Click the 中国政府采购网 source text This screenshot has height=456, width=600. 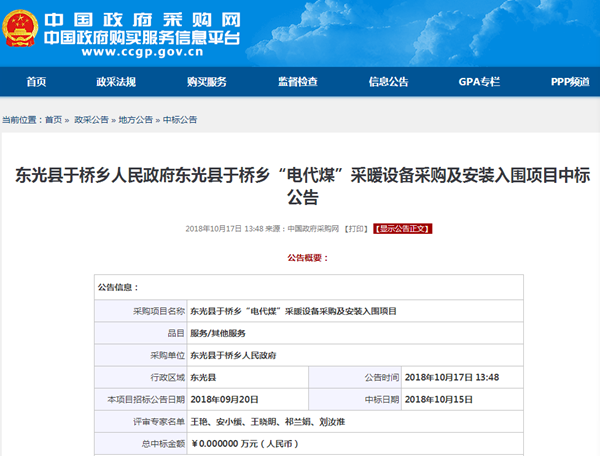pos(312,229)
